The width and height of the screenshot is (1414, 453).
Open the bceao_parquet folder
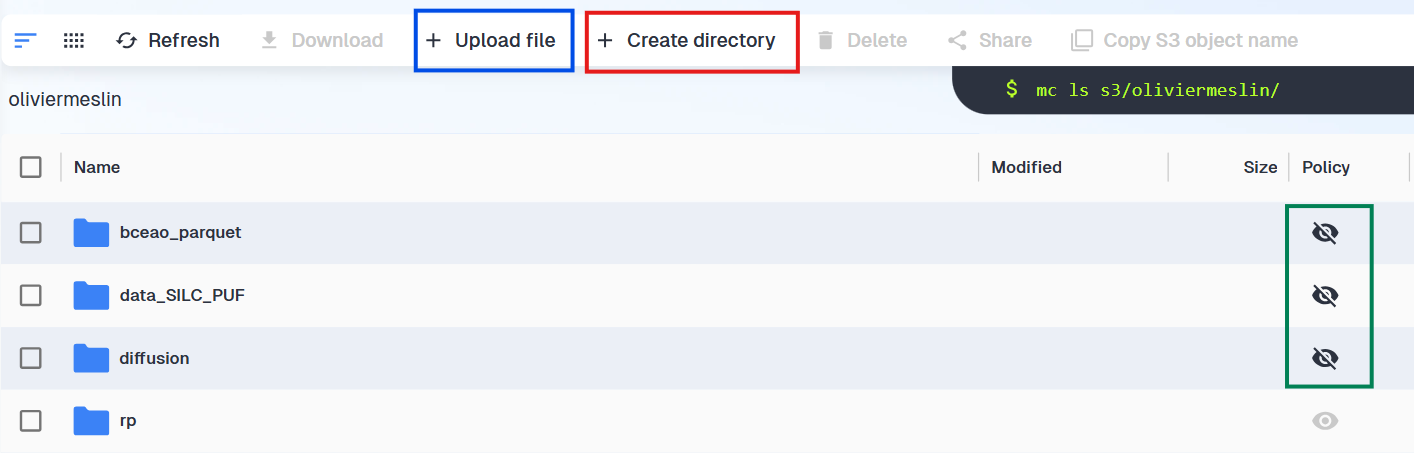click(x=180, y=232)
